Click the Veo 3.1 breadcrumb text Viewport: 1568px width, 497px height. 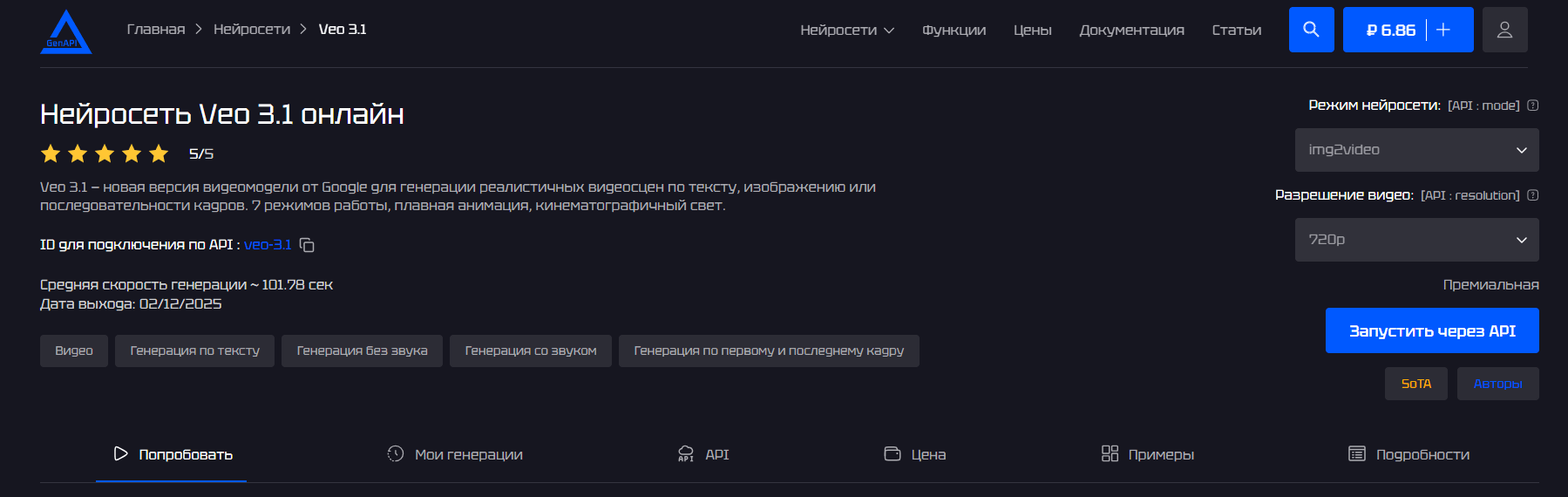[343, 30]
